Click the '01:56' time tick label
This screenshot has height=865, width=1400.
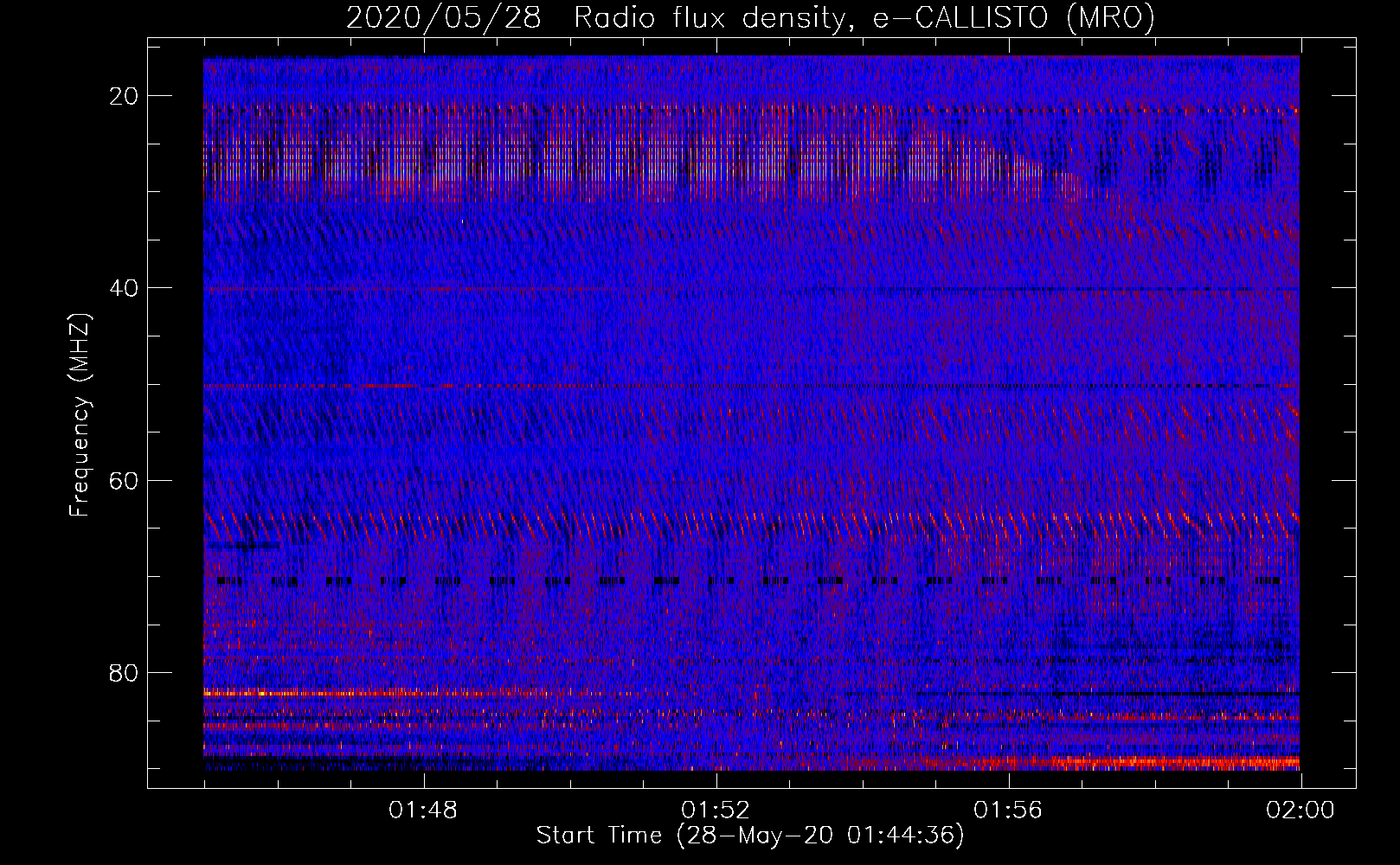pyautogui.click(x=1008, y=811)
